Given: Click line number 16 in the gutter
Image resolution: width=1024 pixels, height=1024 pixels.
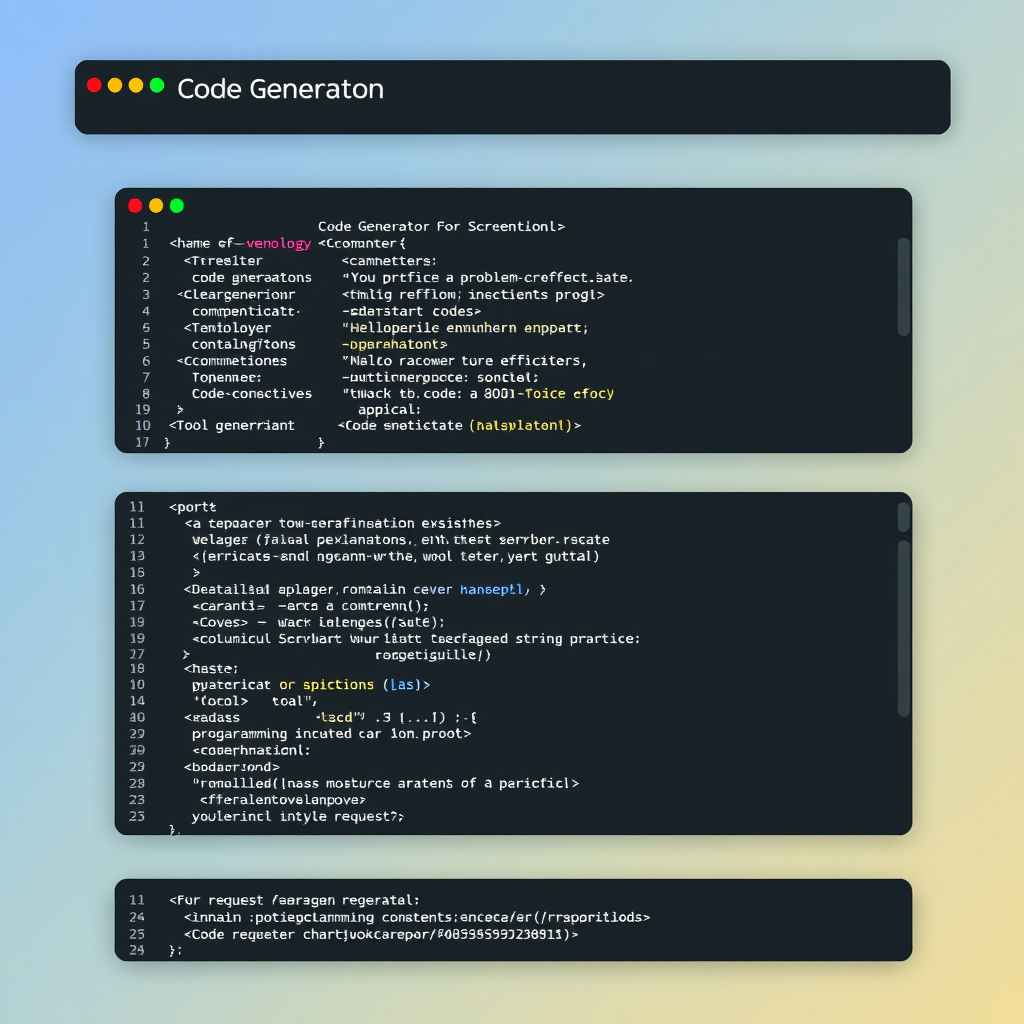Looking at the screenshot, I should coord(139,589).
